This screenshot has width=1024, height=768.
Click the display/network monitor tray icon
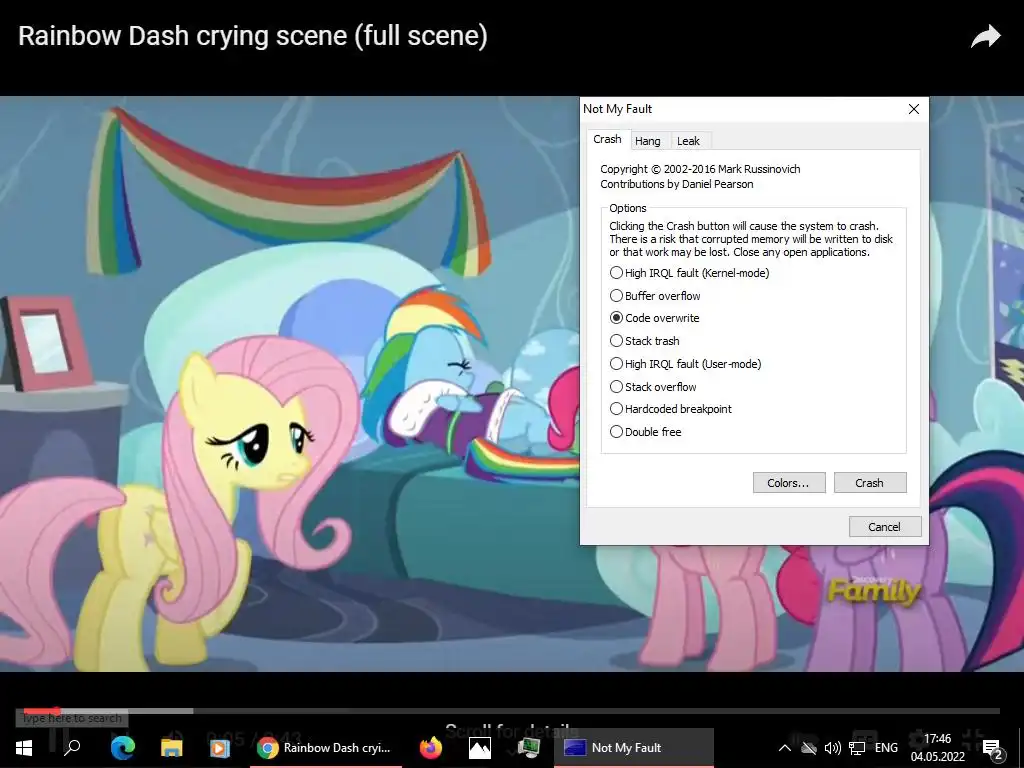tap(857, 748)
